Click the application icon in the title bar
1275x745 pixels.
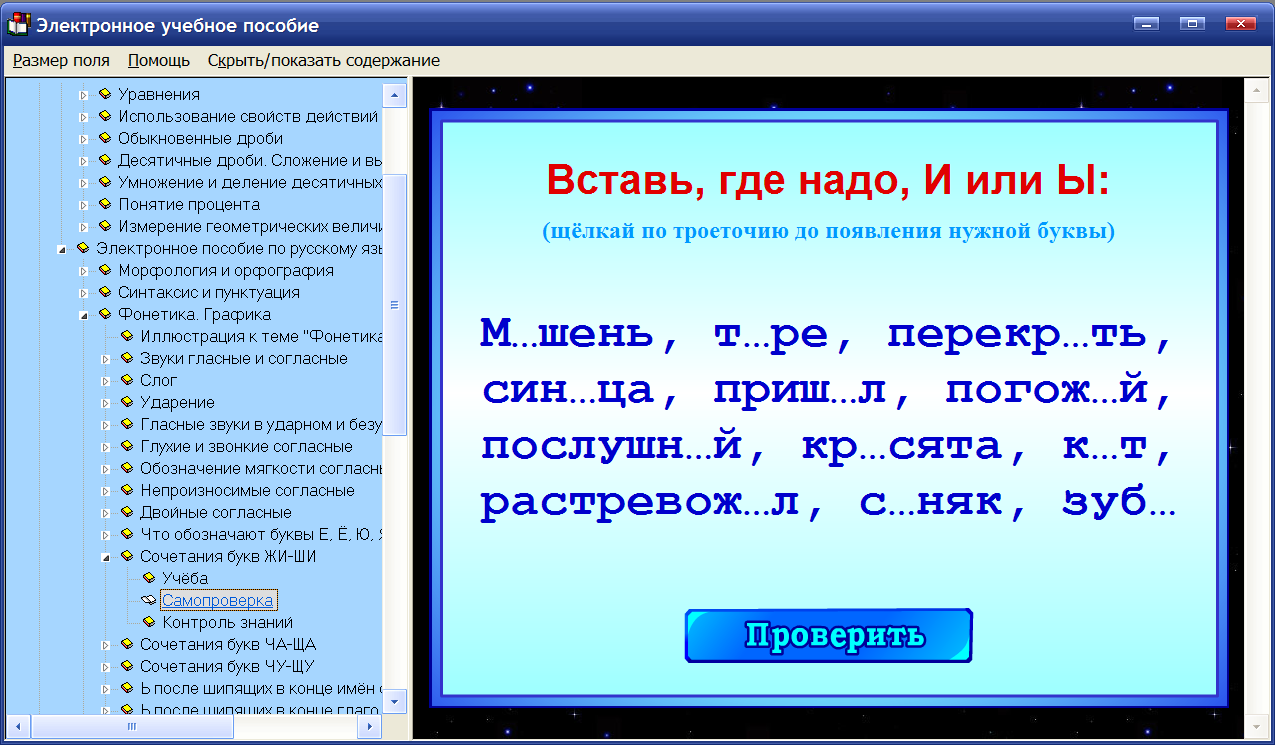tap(19, 23)
